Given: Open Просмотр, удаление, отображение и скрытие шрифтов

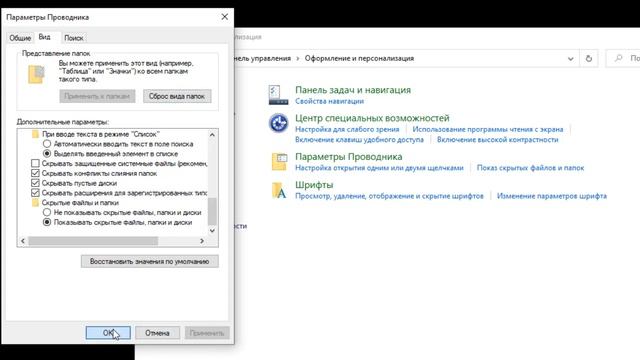Looking at the screenshot, I should 389,196.
